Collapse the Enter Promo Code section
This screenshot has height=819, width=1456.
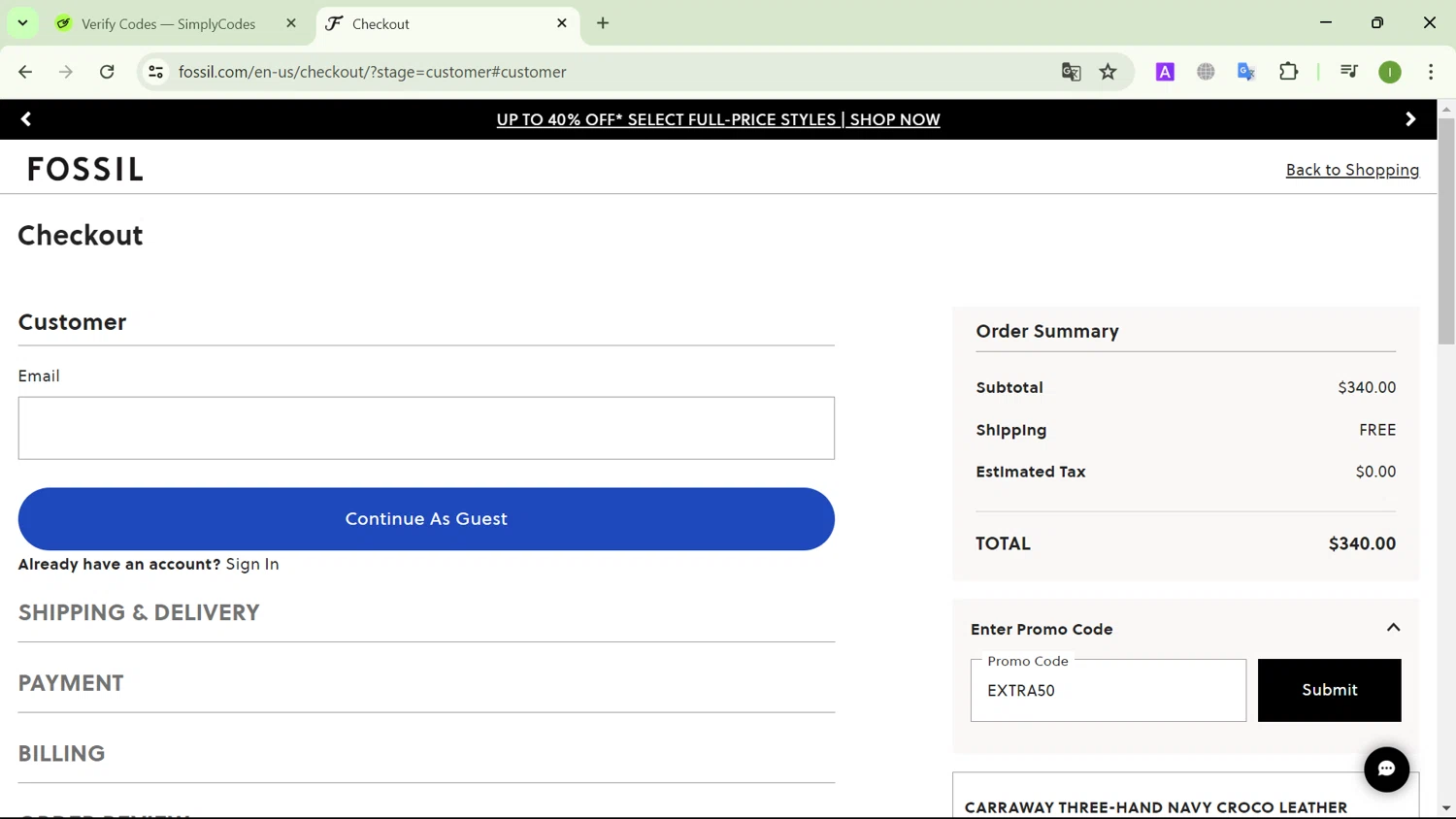coord(1393,628)
